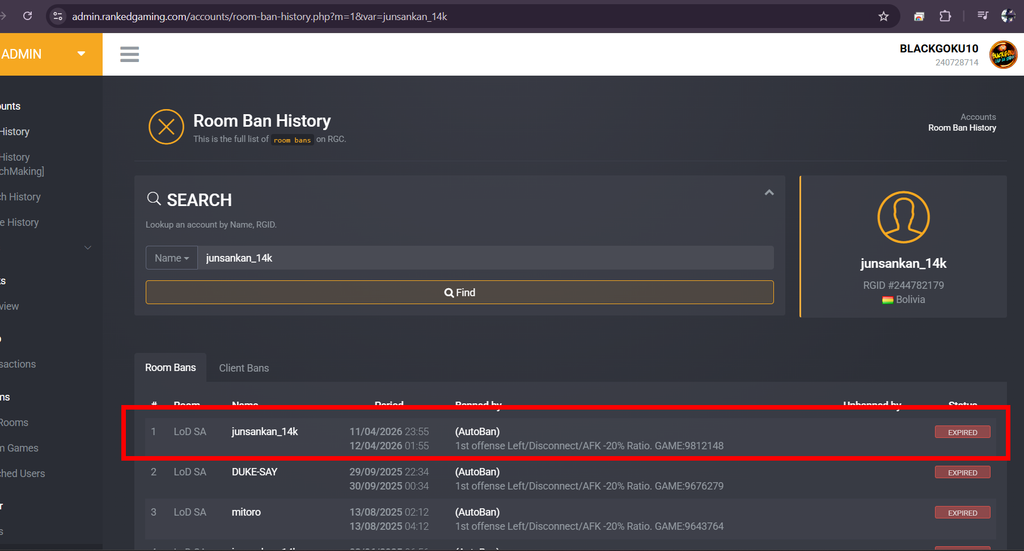Open the Games link in the sidebar
Viewport: 1024px width, 551px height.
coord(20,448)
